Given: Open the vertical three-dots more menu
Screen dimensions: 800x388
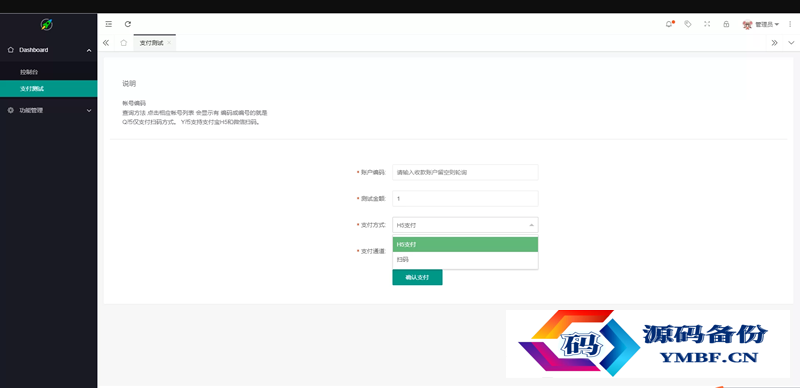Looking at the screenshot, I should tap(790, 24).
